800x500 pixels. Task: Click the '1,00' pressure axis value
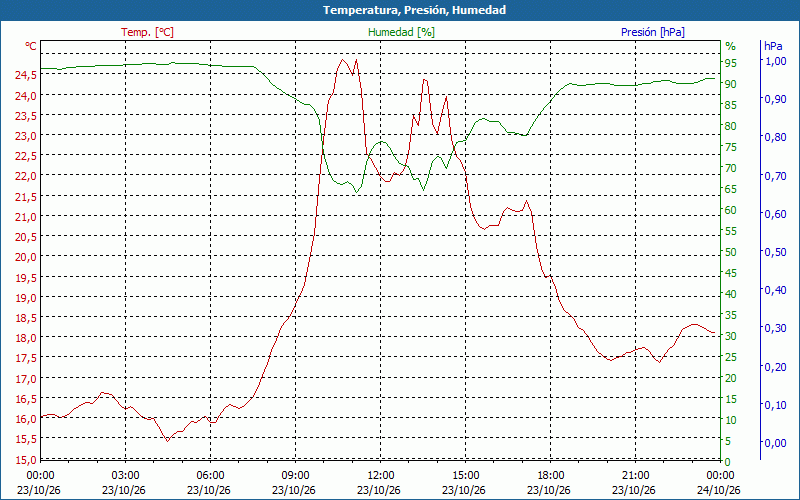click(x=776, y=61)
